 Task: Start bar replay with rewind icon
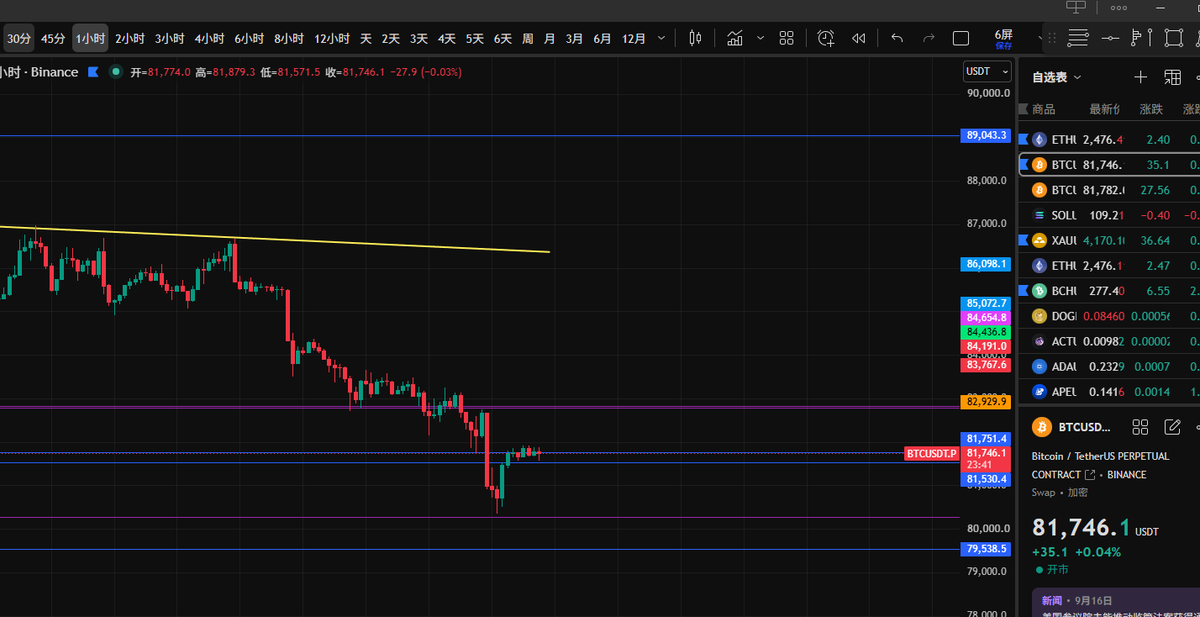click(x=858, y=38)
